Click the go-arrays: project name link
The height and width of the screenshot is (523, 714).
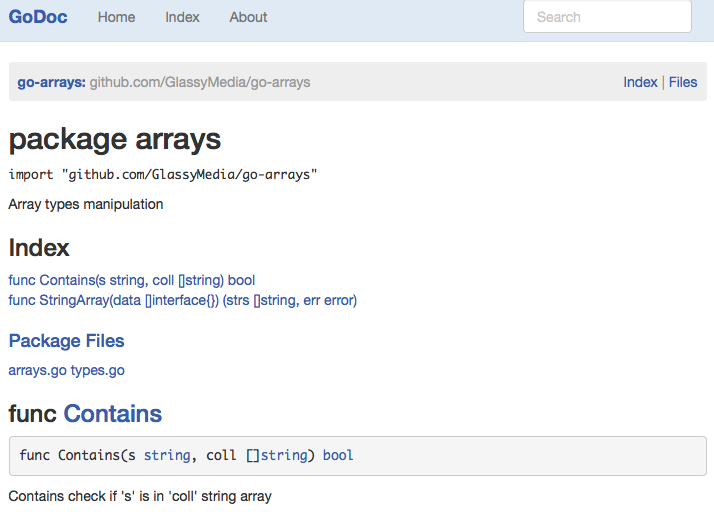(51, 82)
